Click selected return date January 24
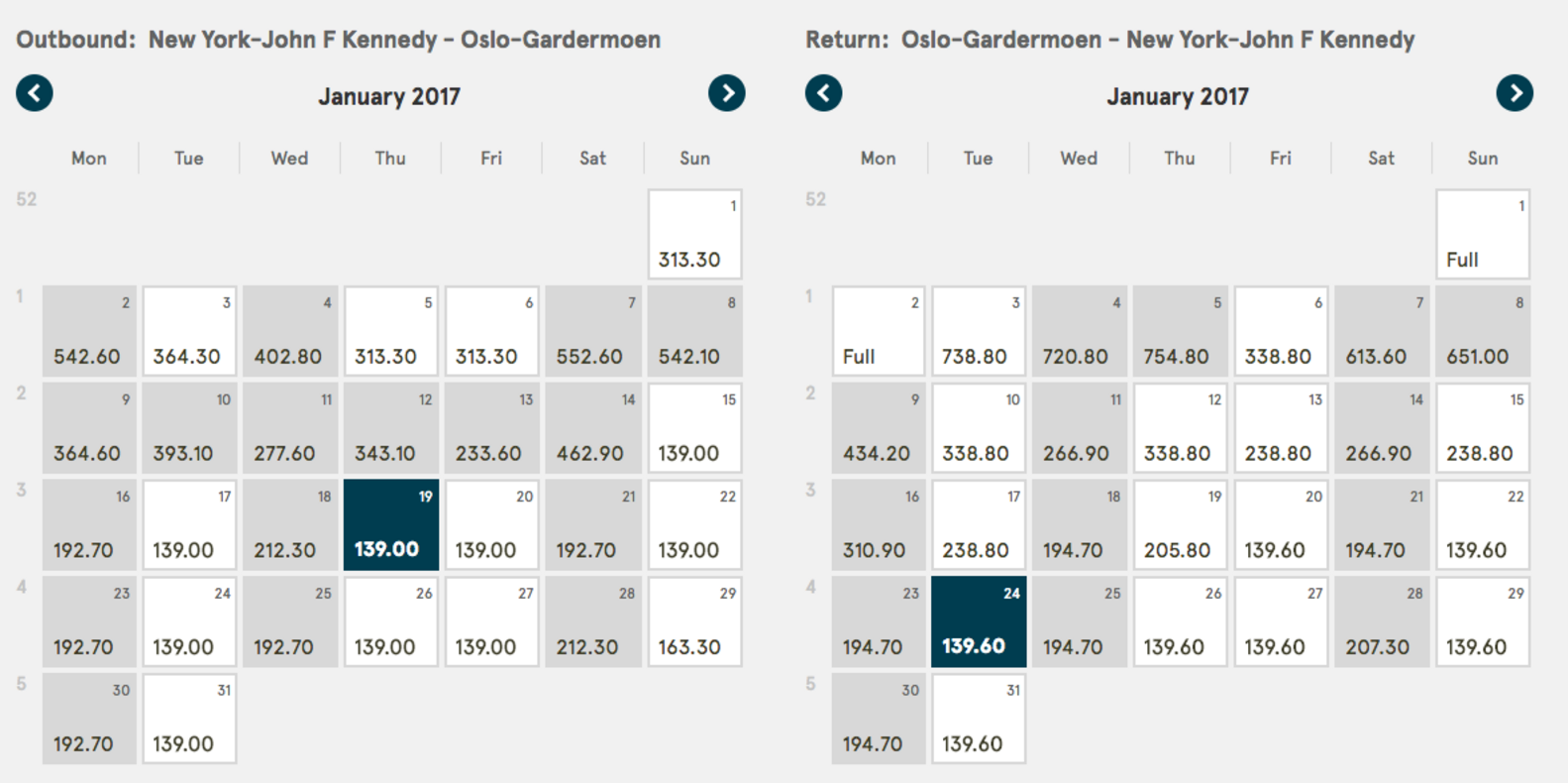1568x783 pixels. pos(979,622)
